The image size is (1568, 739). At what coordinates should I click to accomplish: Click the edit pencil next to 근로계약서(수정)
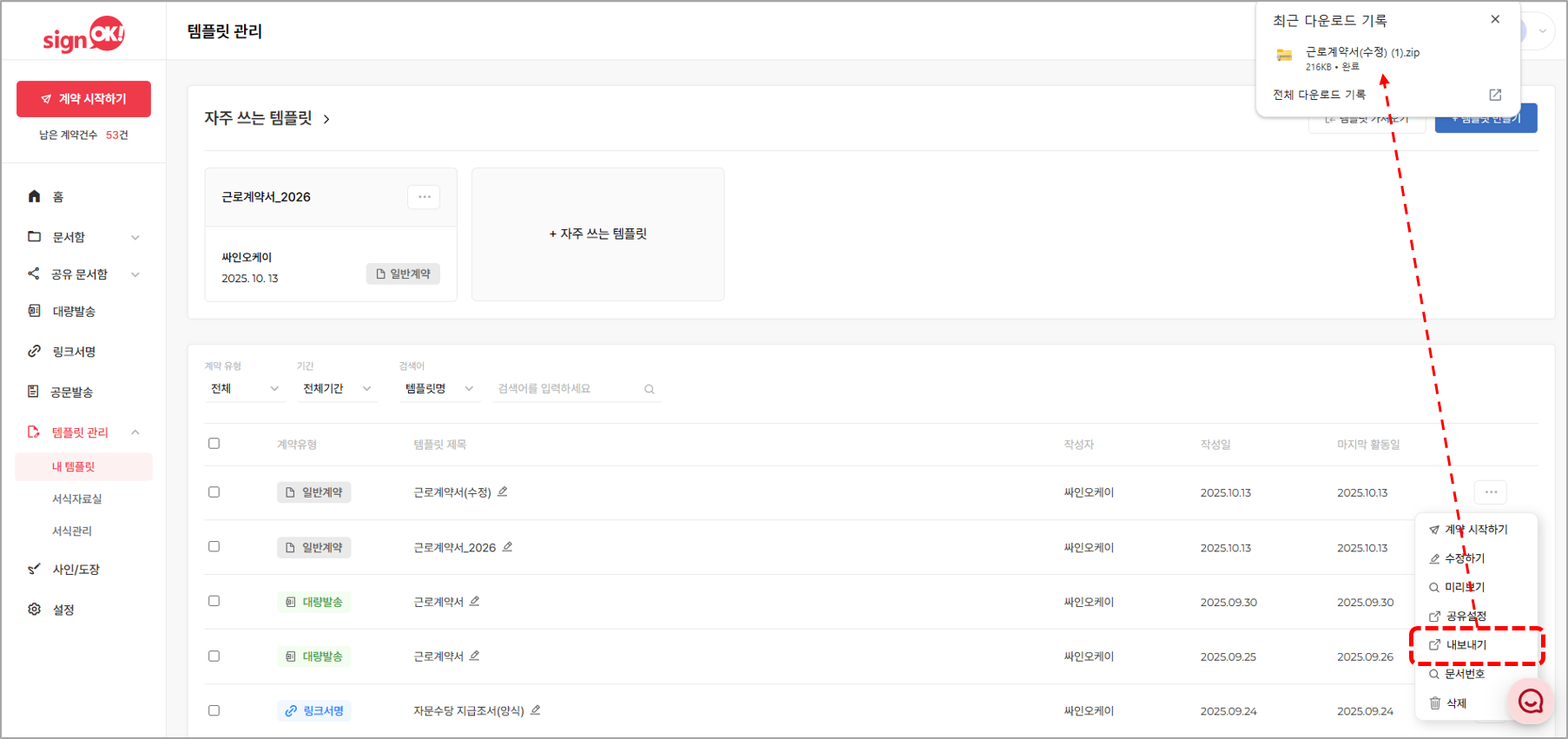pyautogui.click(x=503, y=492)
